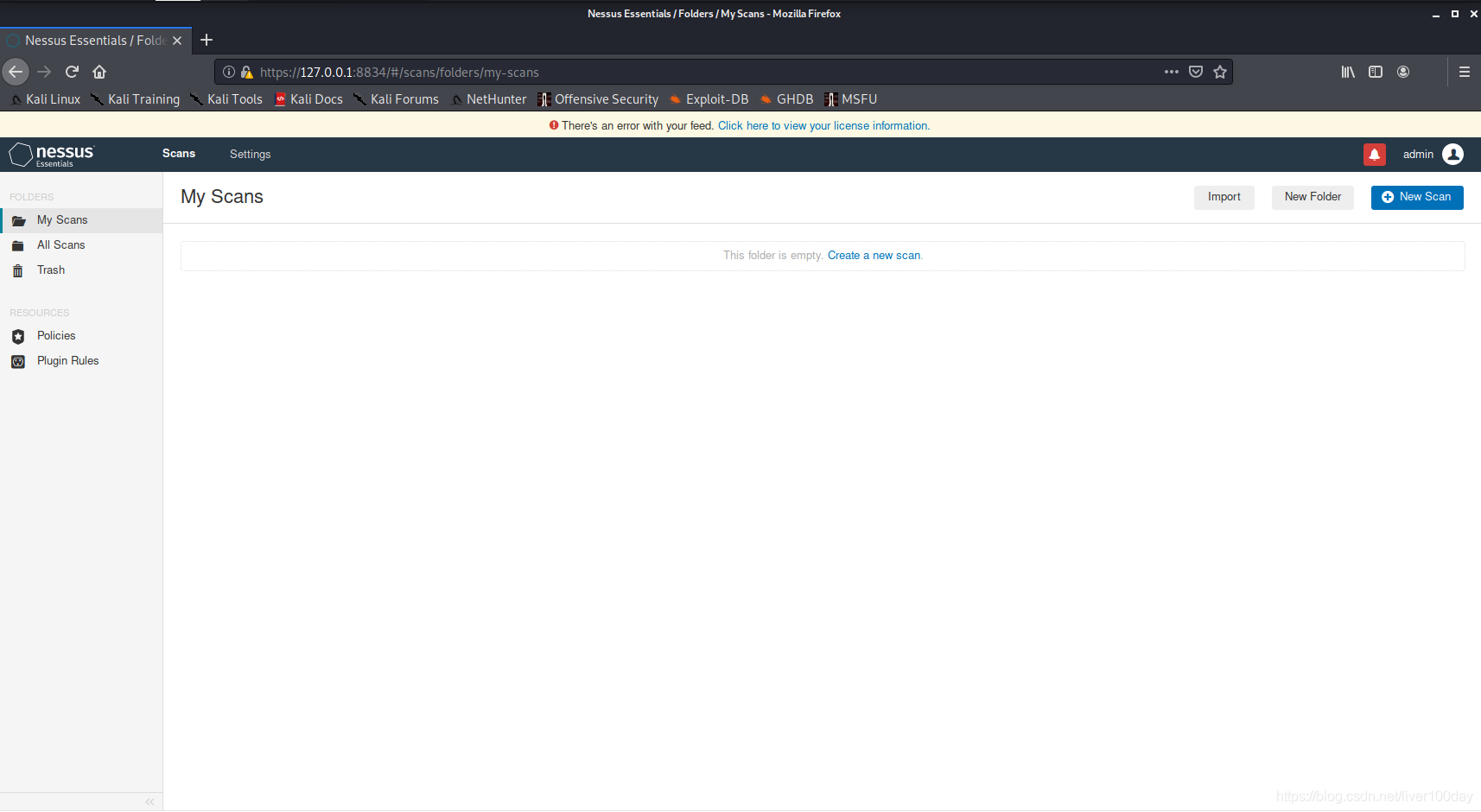Follow the Create a new scan link

click(x=874, y=256)
